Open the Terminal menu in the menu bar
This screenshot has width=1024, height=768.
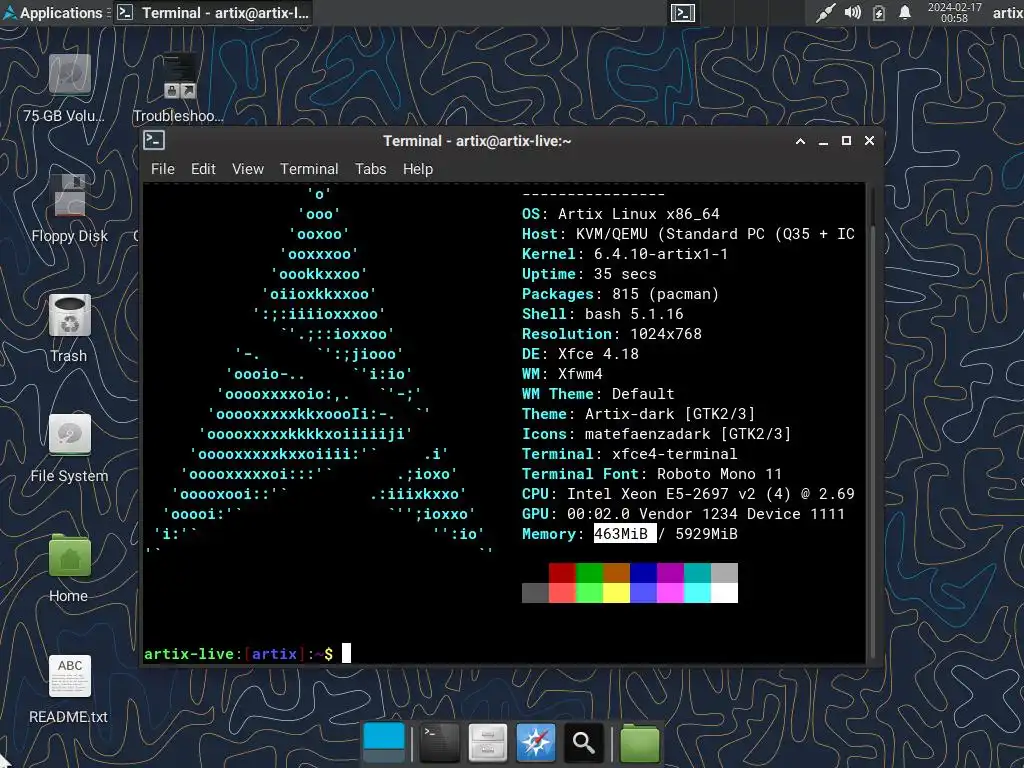[309, 169]
